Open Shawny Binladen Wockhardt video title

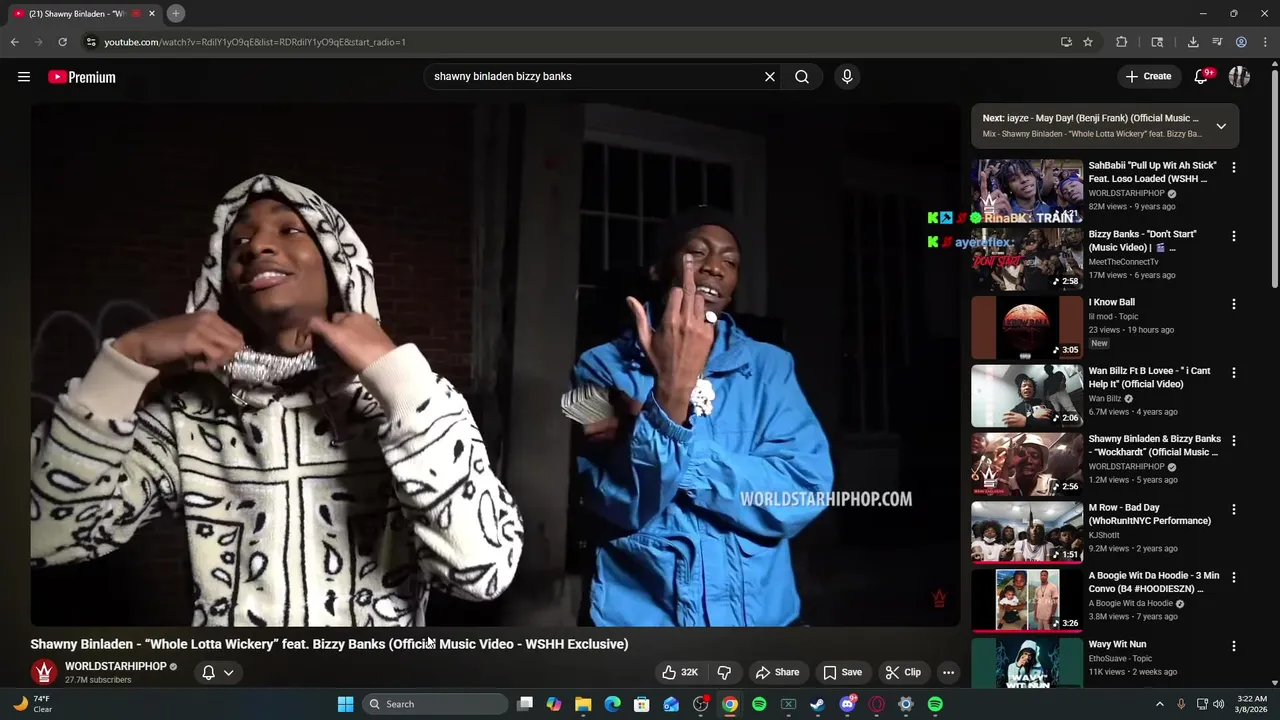pyautogui.click(x=1154, y=445)
